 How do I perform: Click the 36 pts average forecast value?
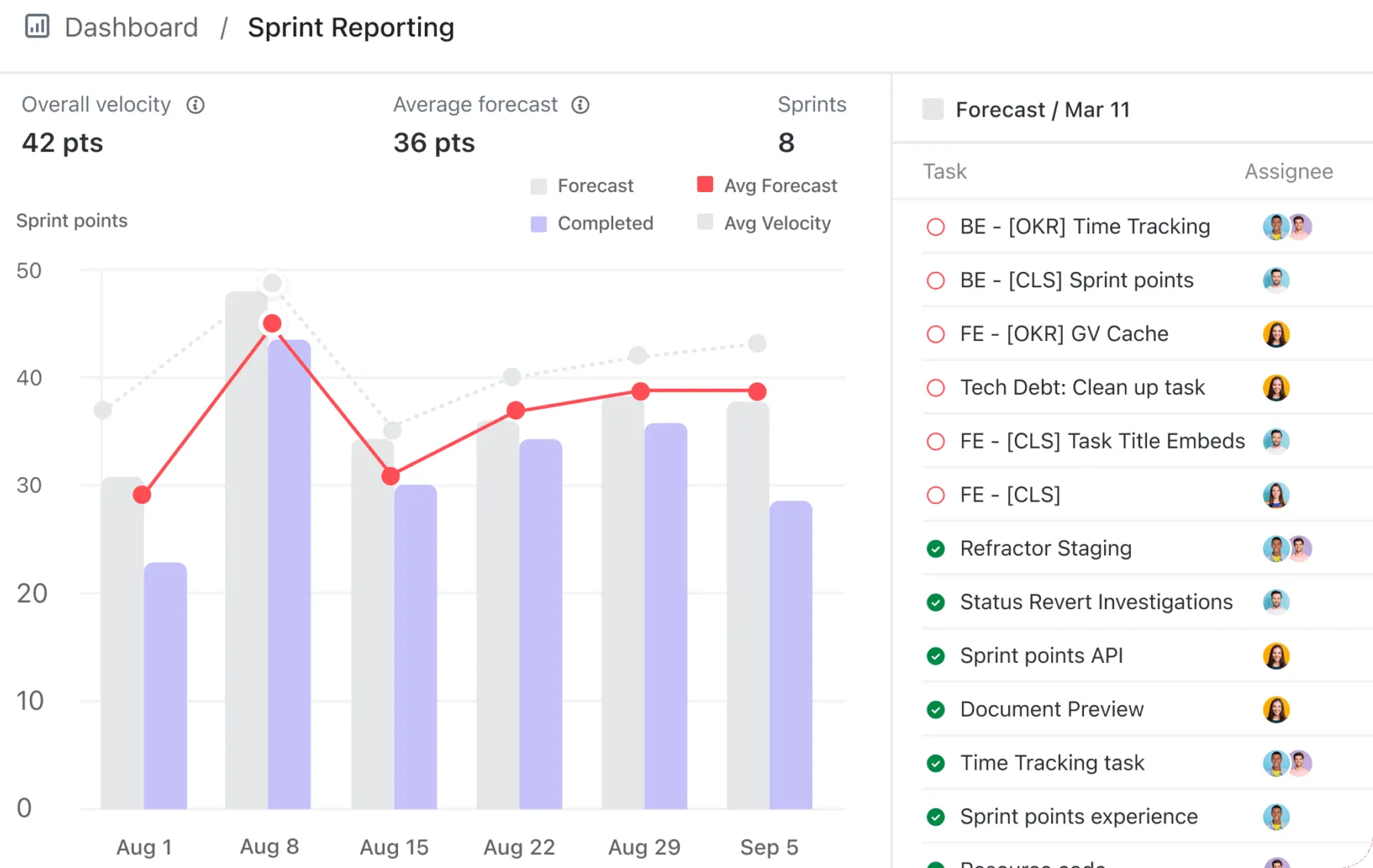(434, 143)
